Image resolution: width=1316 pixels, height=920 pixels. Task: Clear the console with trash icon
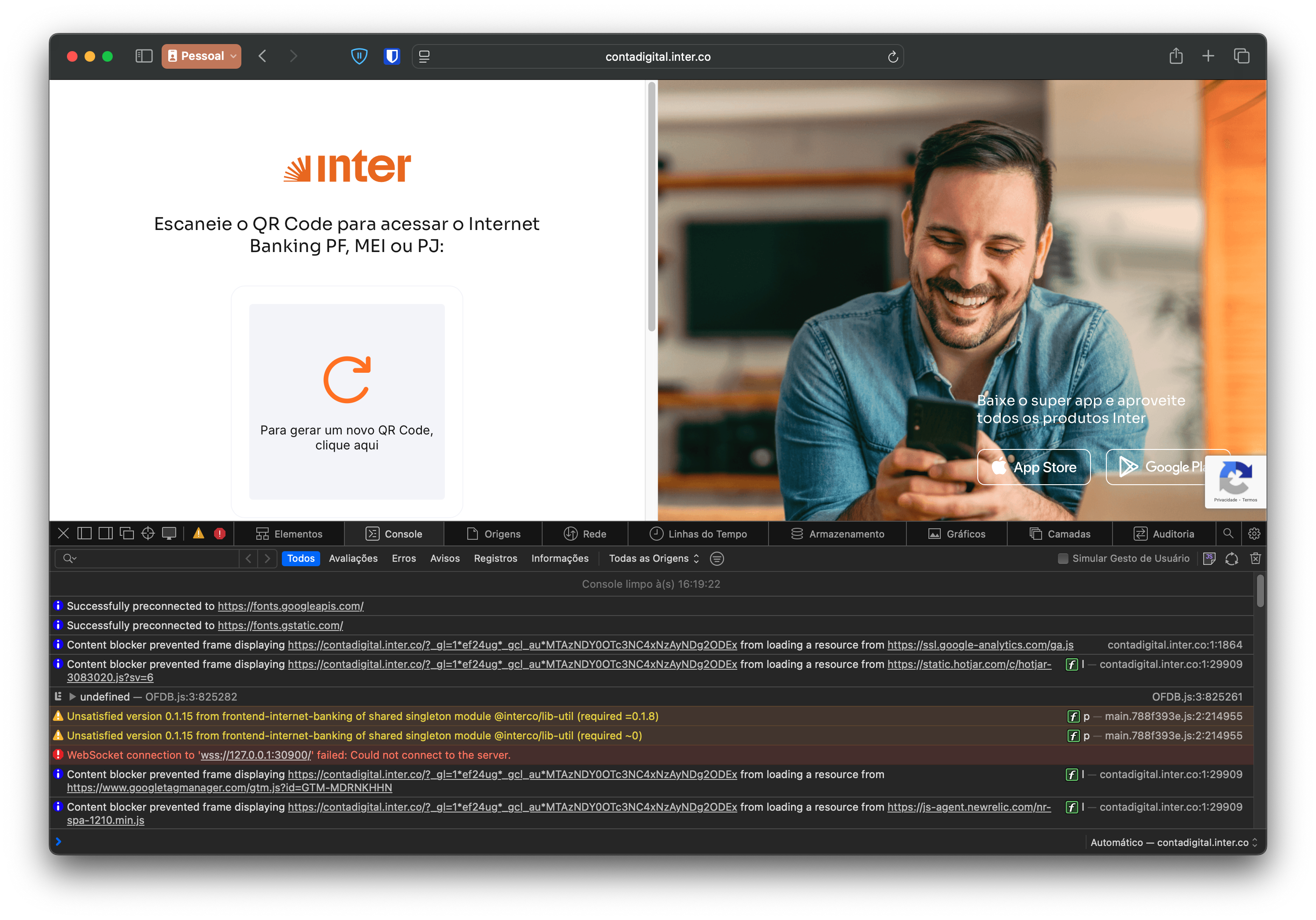(x=1255, y=558)
